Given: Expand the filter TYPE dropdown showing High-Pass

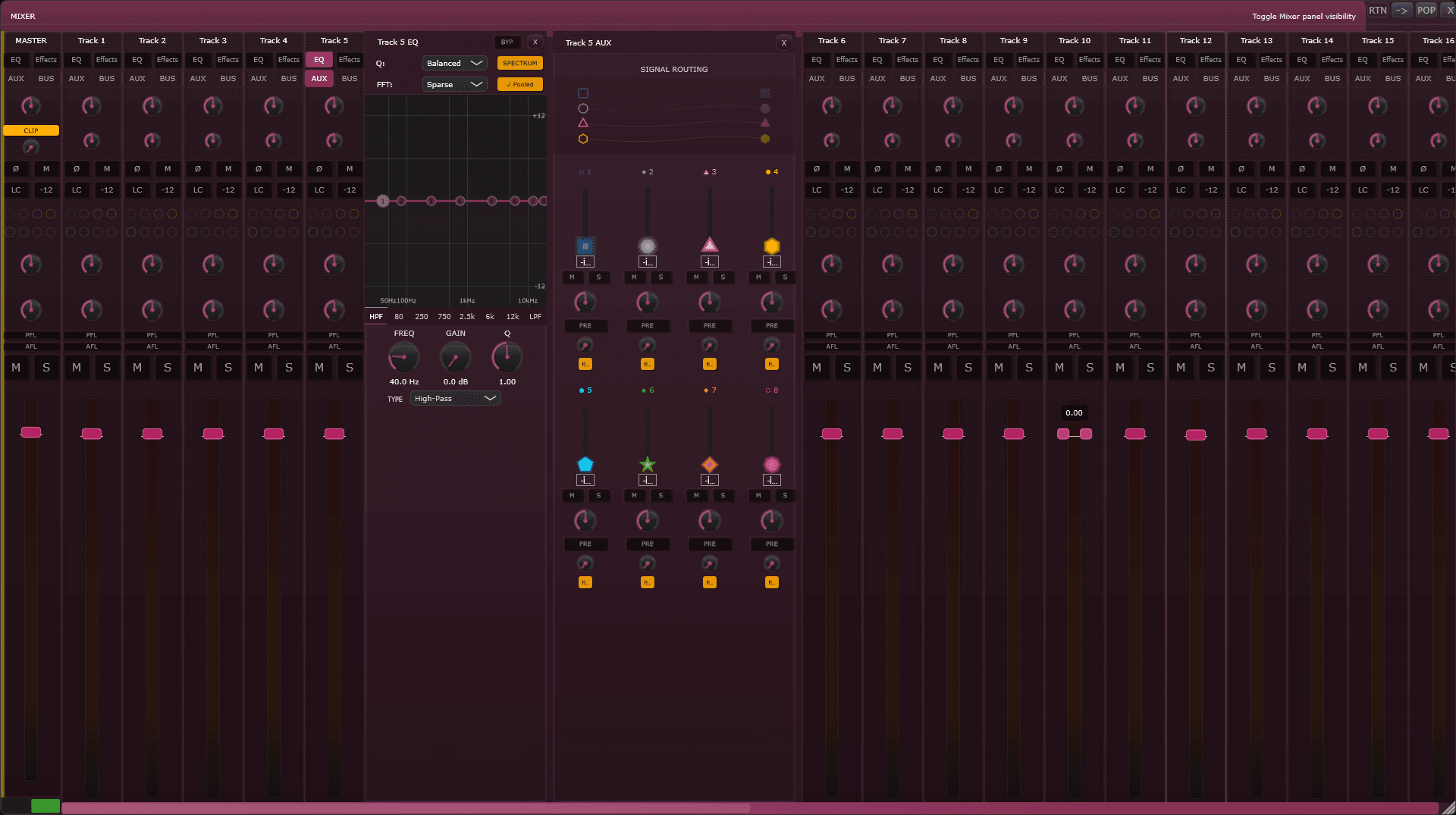Looking at the screenshot, I should point(455,399).
